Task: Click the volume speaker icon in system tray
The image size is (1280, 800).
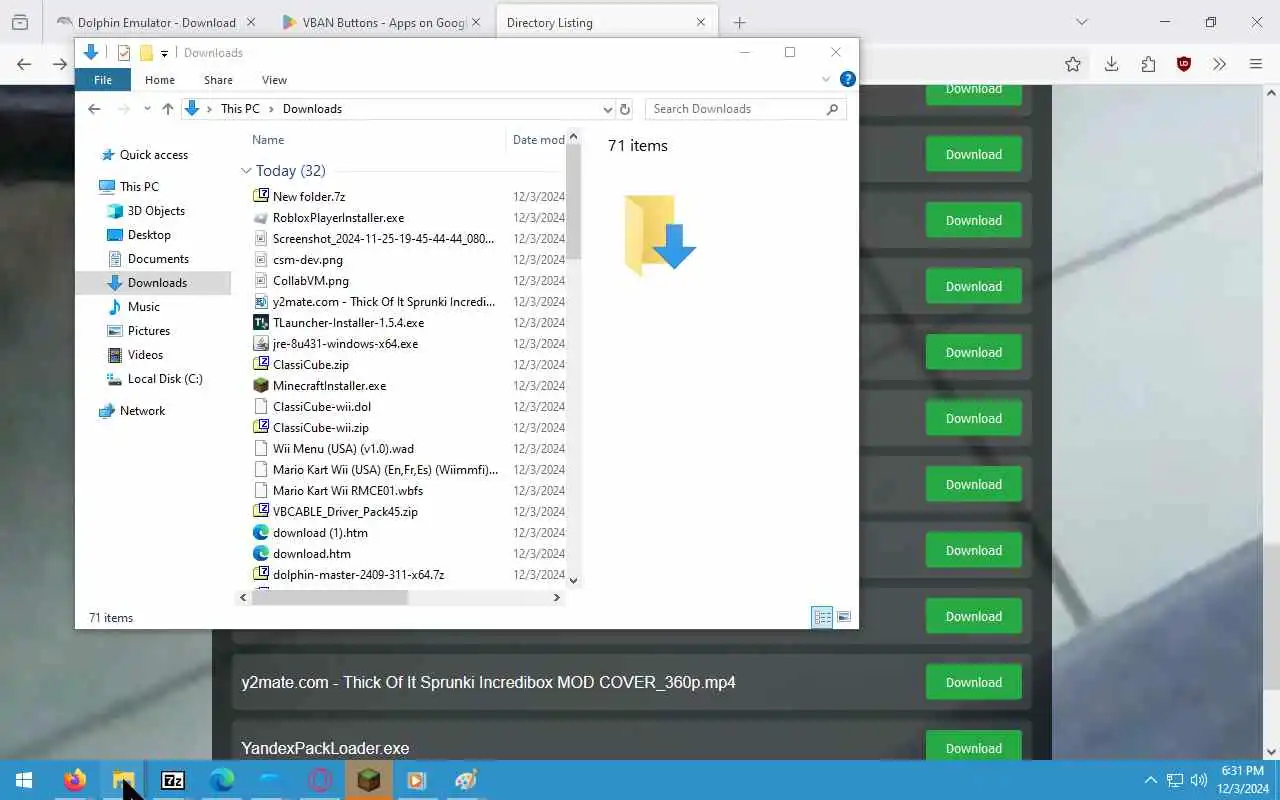Action: (1198, 780)
